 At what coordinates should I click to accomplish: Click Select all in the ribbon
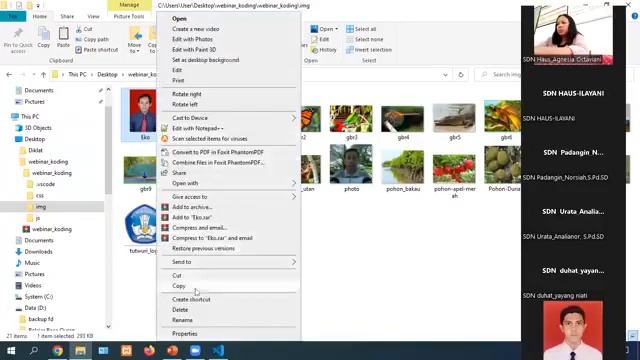(361, 29)
